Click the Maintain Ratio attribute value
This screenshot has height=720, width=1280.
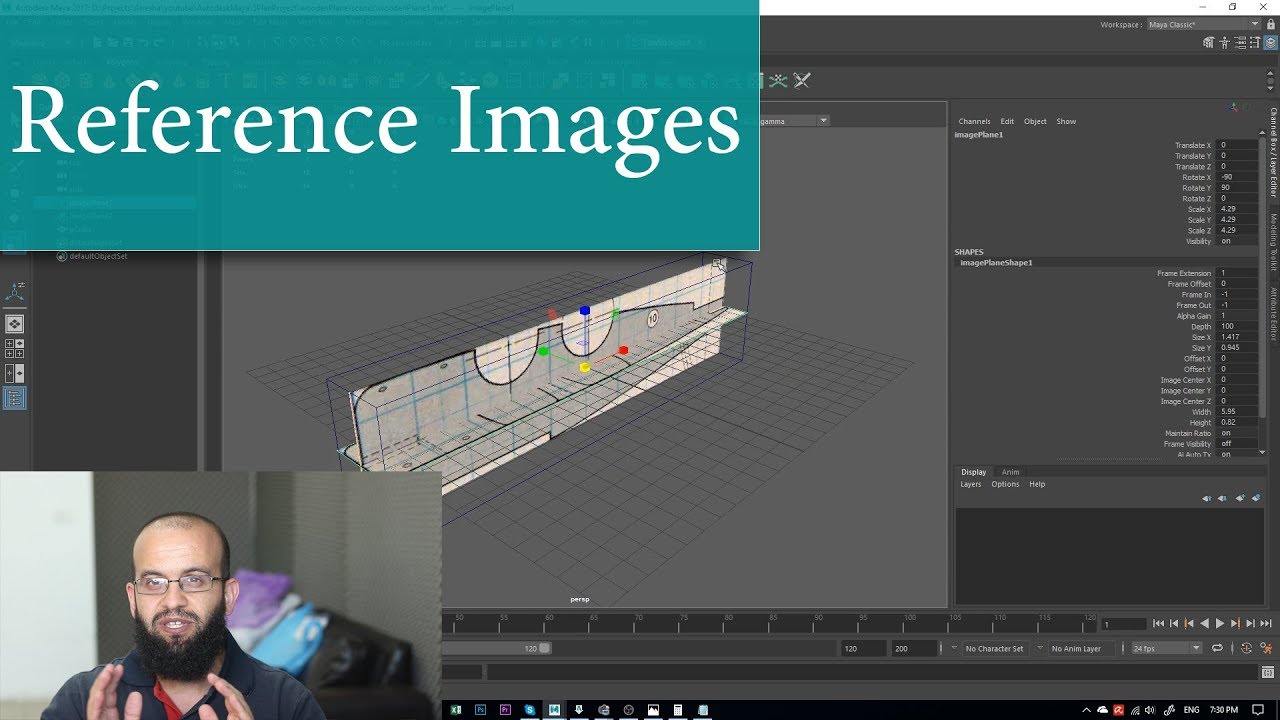click(1238, 433)
